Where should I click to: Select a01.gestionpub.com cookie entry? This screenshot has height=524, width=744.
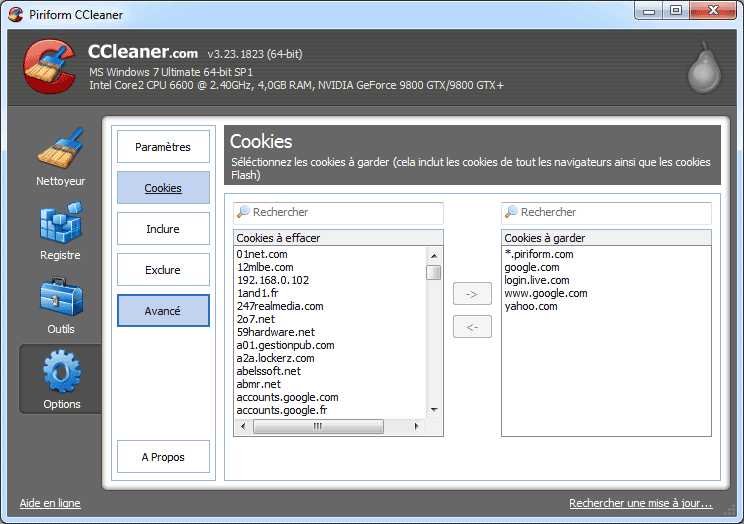285,345
